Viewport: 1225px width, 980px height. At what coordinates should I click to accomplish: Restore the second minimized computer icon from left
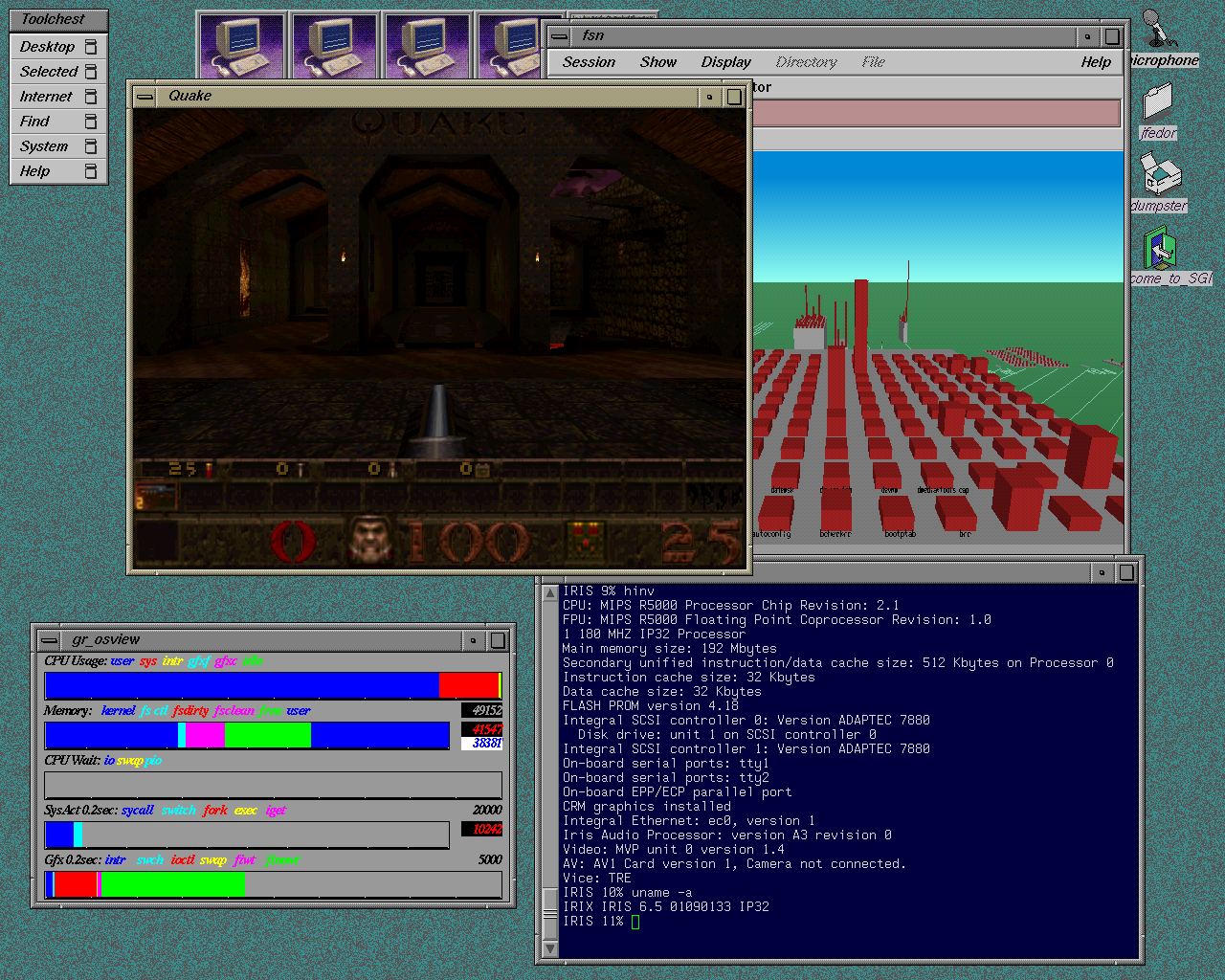pos(334,46)
